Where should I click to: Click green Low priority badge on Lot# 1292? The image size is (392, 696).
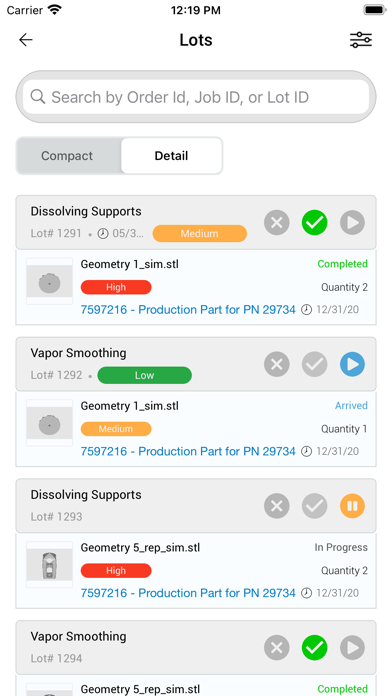[144, 375]
